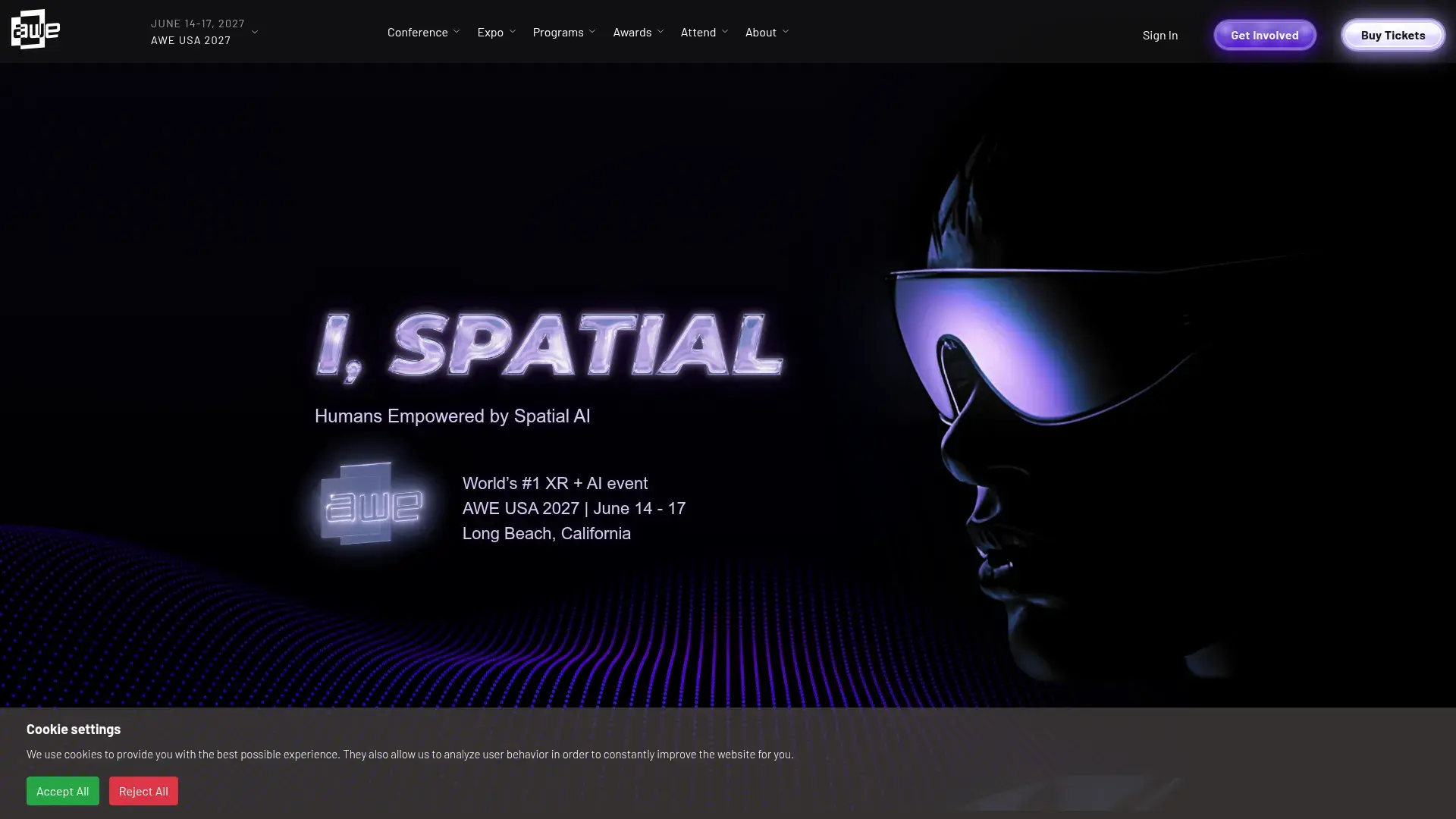Image resolution: width=1456 pixels, height=819 pixels.
Task: Click the 'Long Beach, California' text
Action: [547, 534]
